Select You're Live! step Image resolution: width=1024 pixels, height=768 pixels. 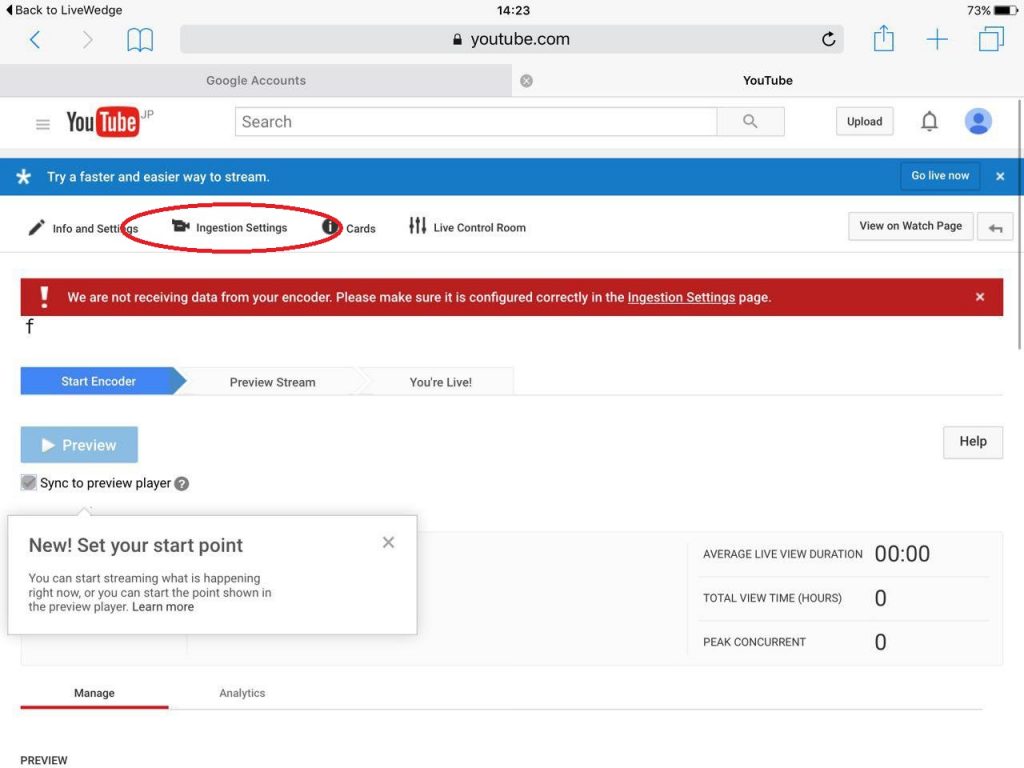click(440, 382)
